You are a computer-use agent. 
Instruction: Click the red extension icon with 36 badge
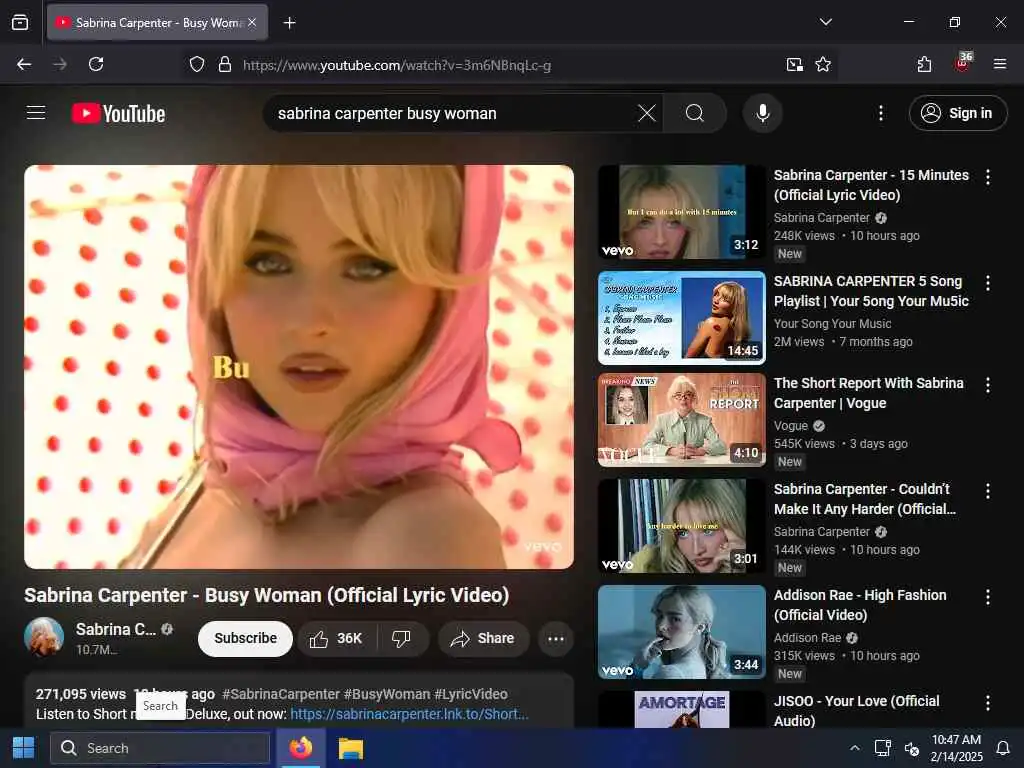(962, 63)
